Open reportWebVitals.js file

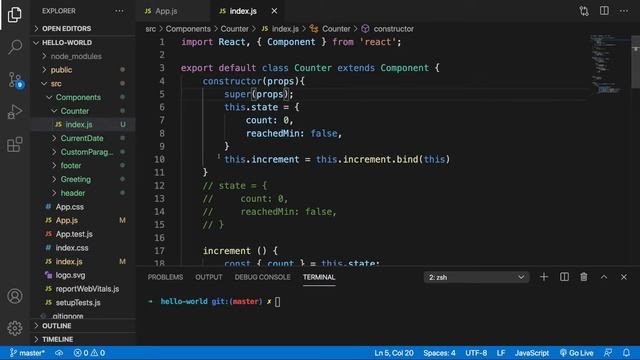[83, 289]
